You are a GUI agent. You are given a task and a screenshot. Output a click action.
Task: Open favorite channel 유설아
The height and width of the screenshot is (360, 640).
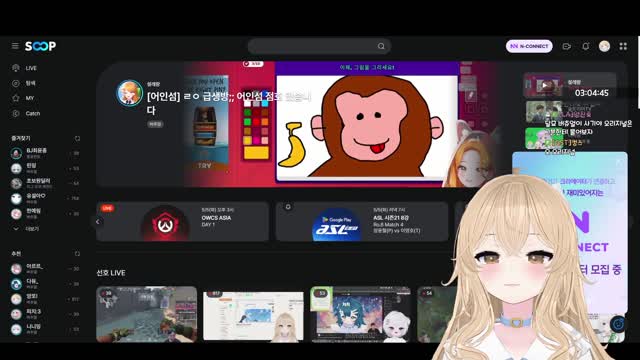click(x=45, y=198)
